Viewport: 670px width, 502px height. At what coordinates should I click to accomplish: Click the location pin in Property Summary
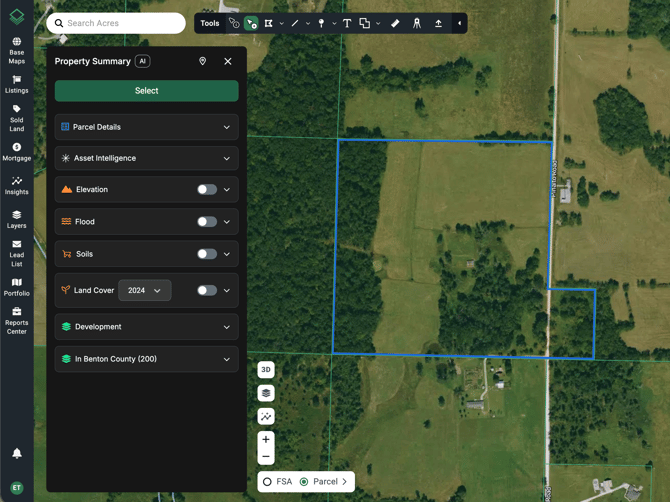(203, 62)
